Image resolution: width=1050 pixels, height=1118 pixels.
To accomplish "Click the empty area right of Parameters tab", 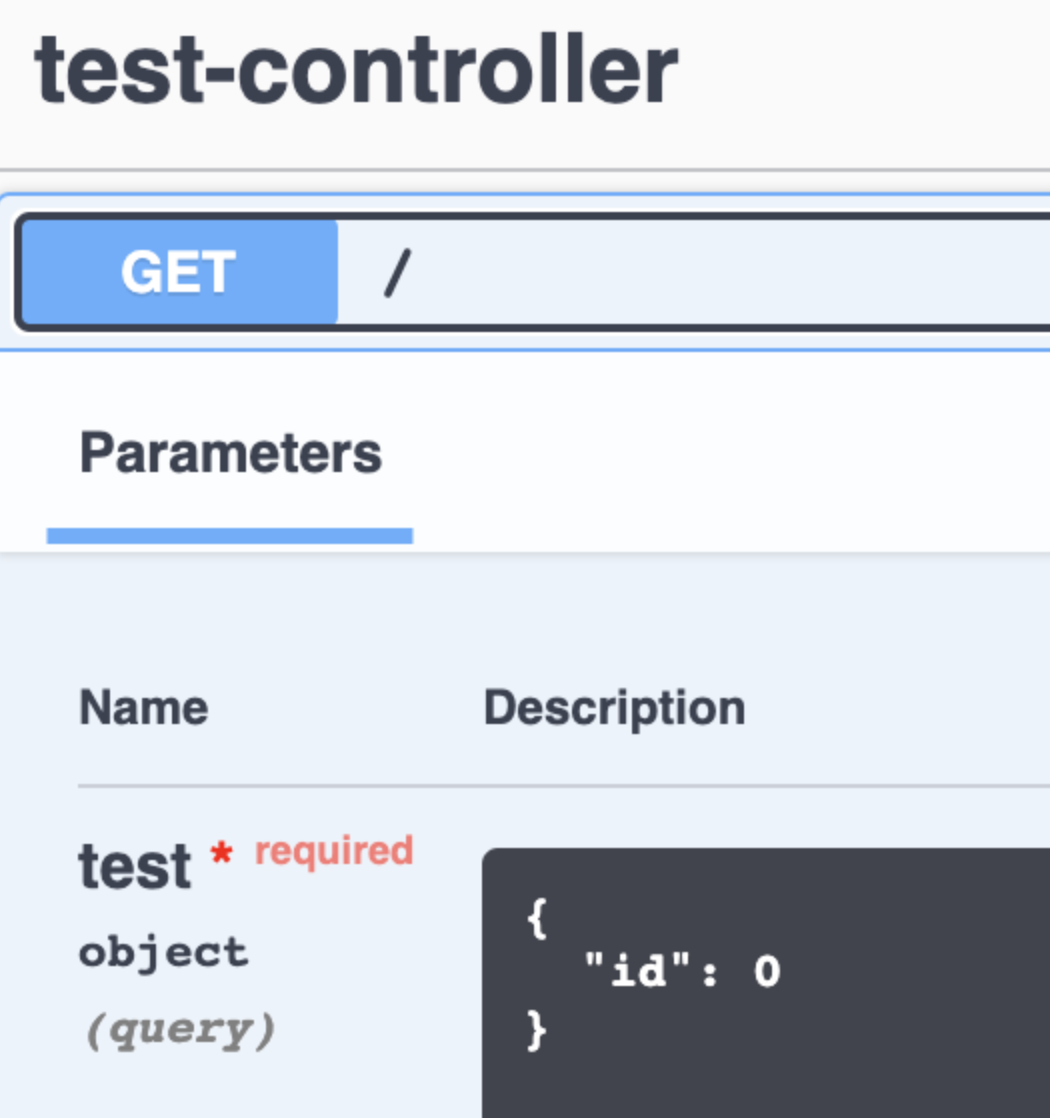I will click(730, 455).
